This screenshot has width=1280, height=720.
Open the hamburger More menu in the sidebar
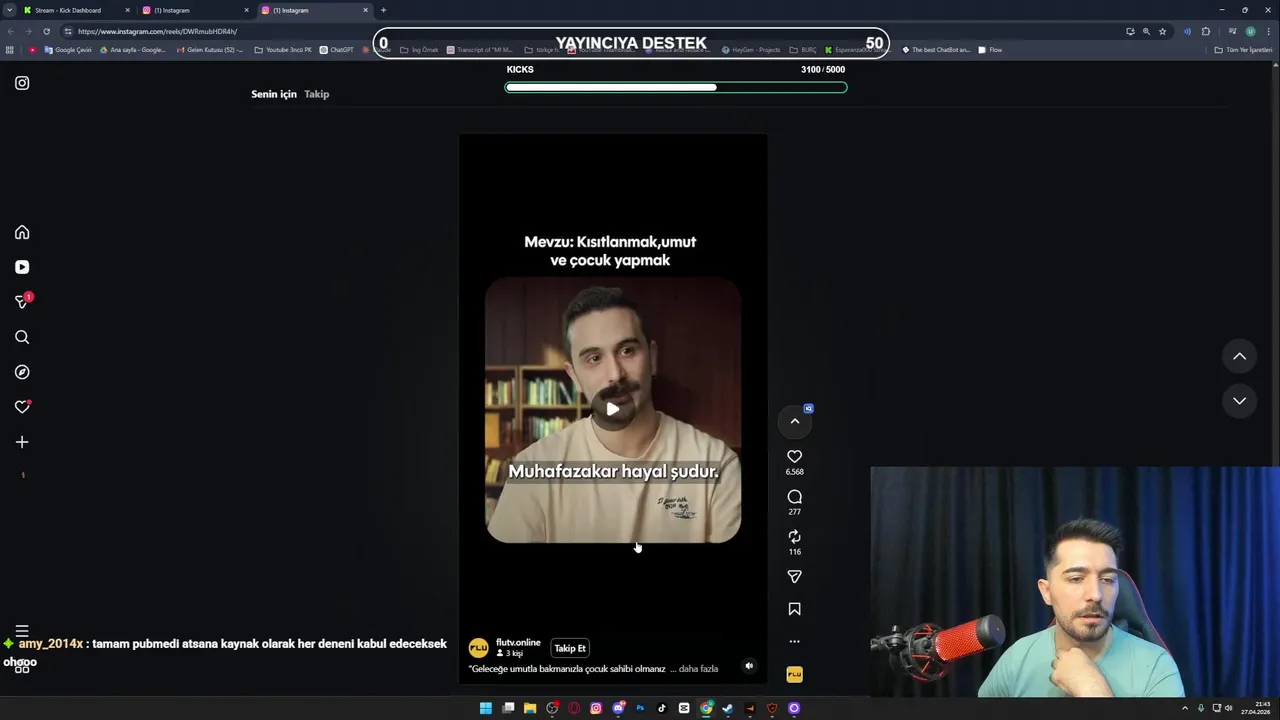pyautogui.click(x=22, y=631)
